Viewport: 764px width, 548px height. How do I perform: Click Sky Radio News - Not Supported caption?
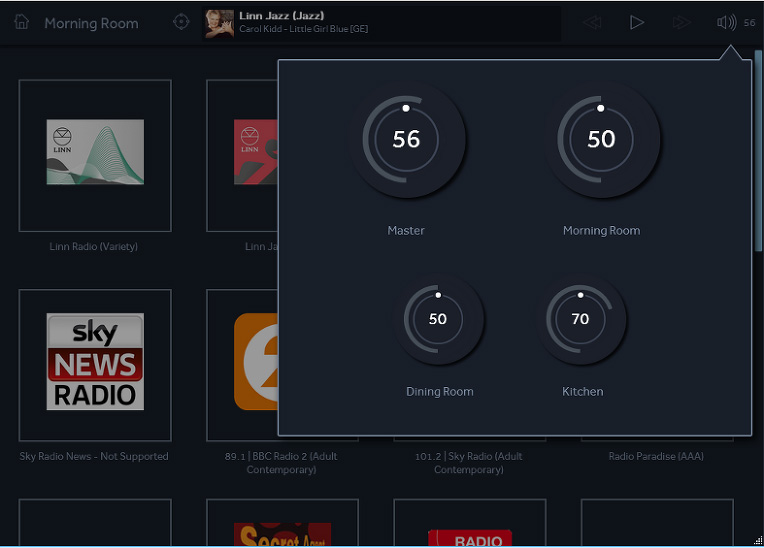coord(94,456)
